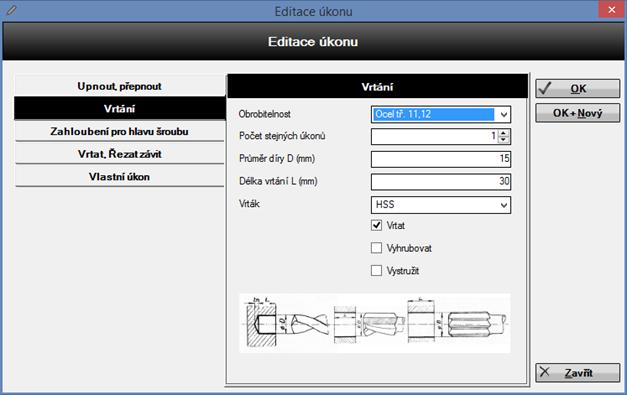Click the reamer tool diagram on right
This screenshot has height=395, width=627.
[x=457, y=322]
